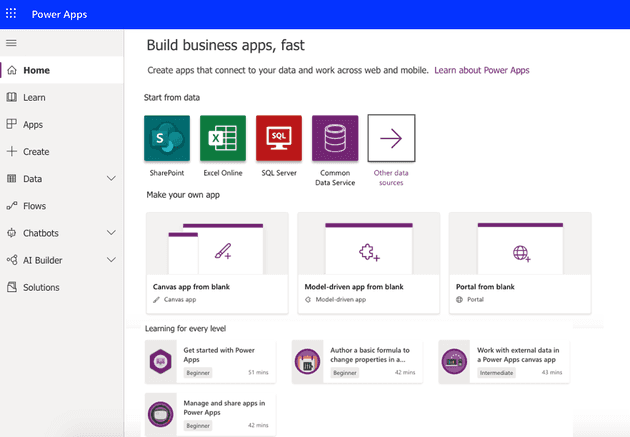Viewport: 630px width, 437px height.
Task: Click the Work with external data module icon
Action: (x=454, y=361)
